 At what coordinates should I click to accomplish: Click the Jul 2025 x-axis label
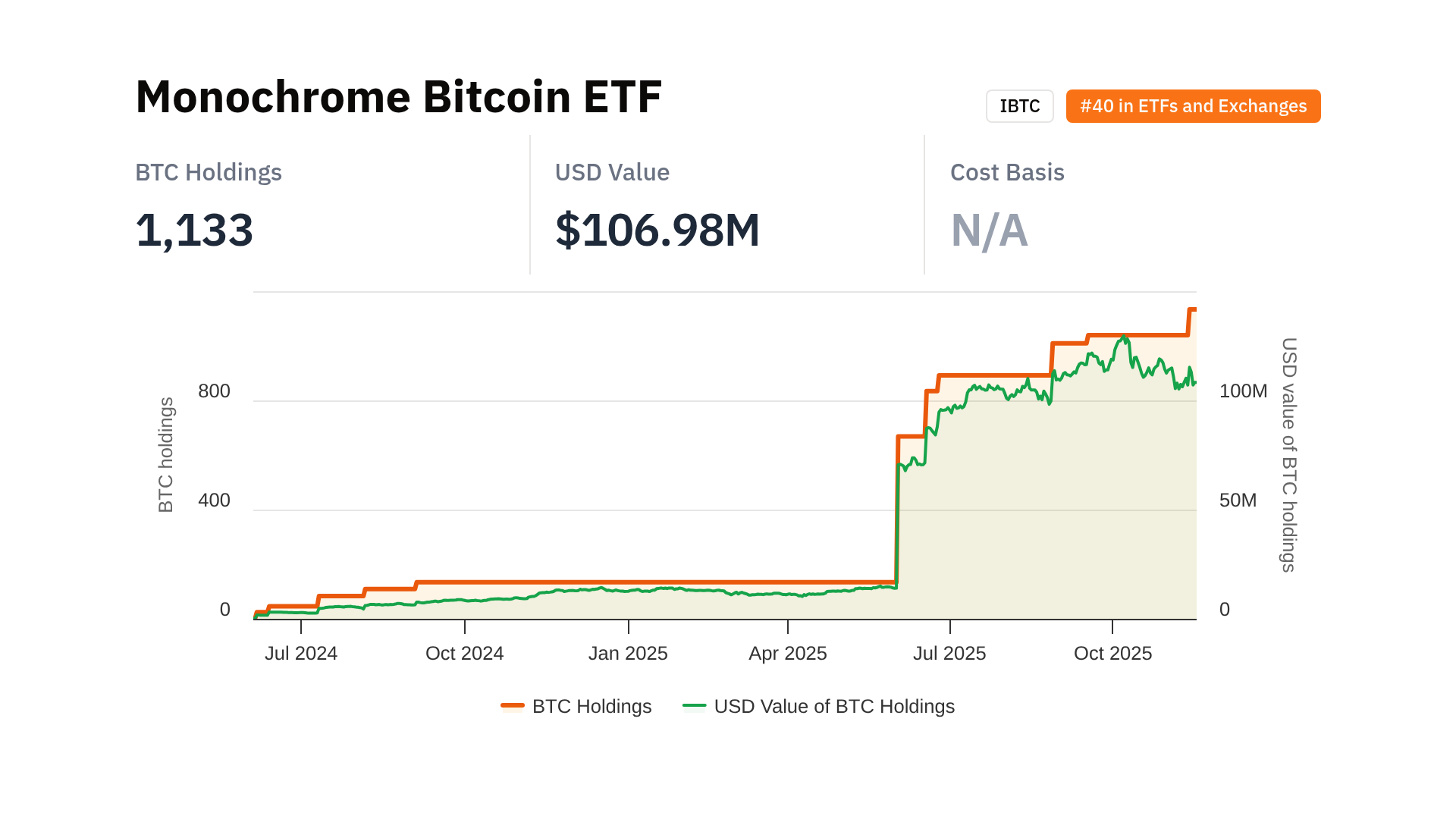click(x=949, y=653)
